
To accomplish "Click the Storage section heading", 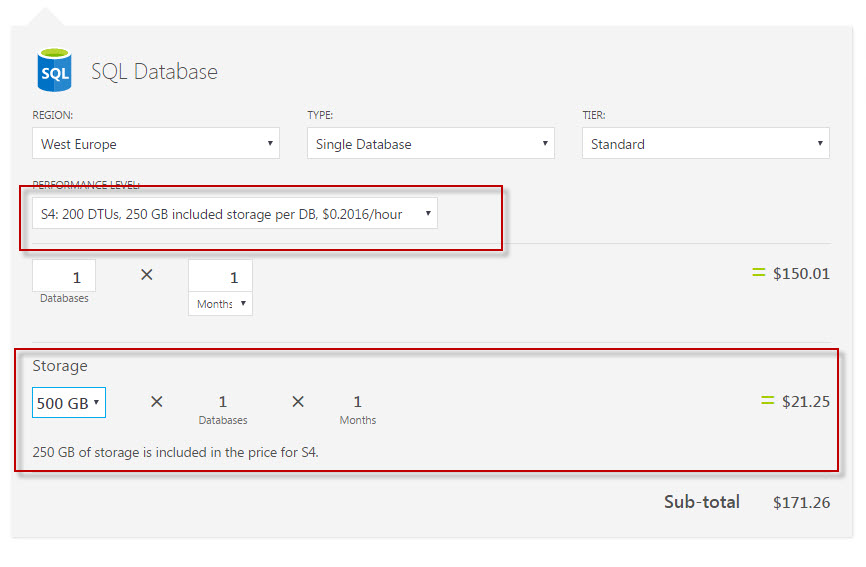I will tap(60, 366).
